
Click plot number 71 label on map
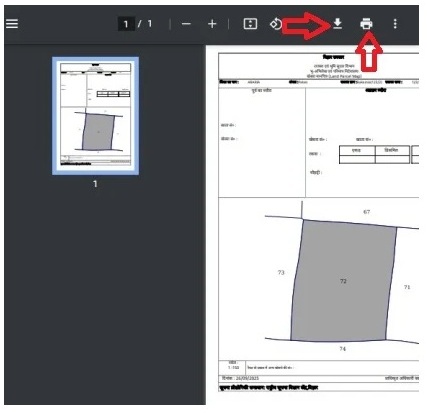(x=407, y=287)
